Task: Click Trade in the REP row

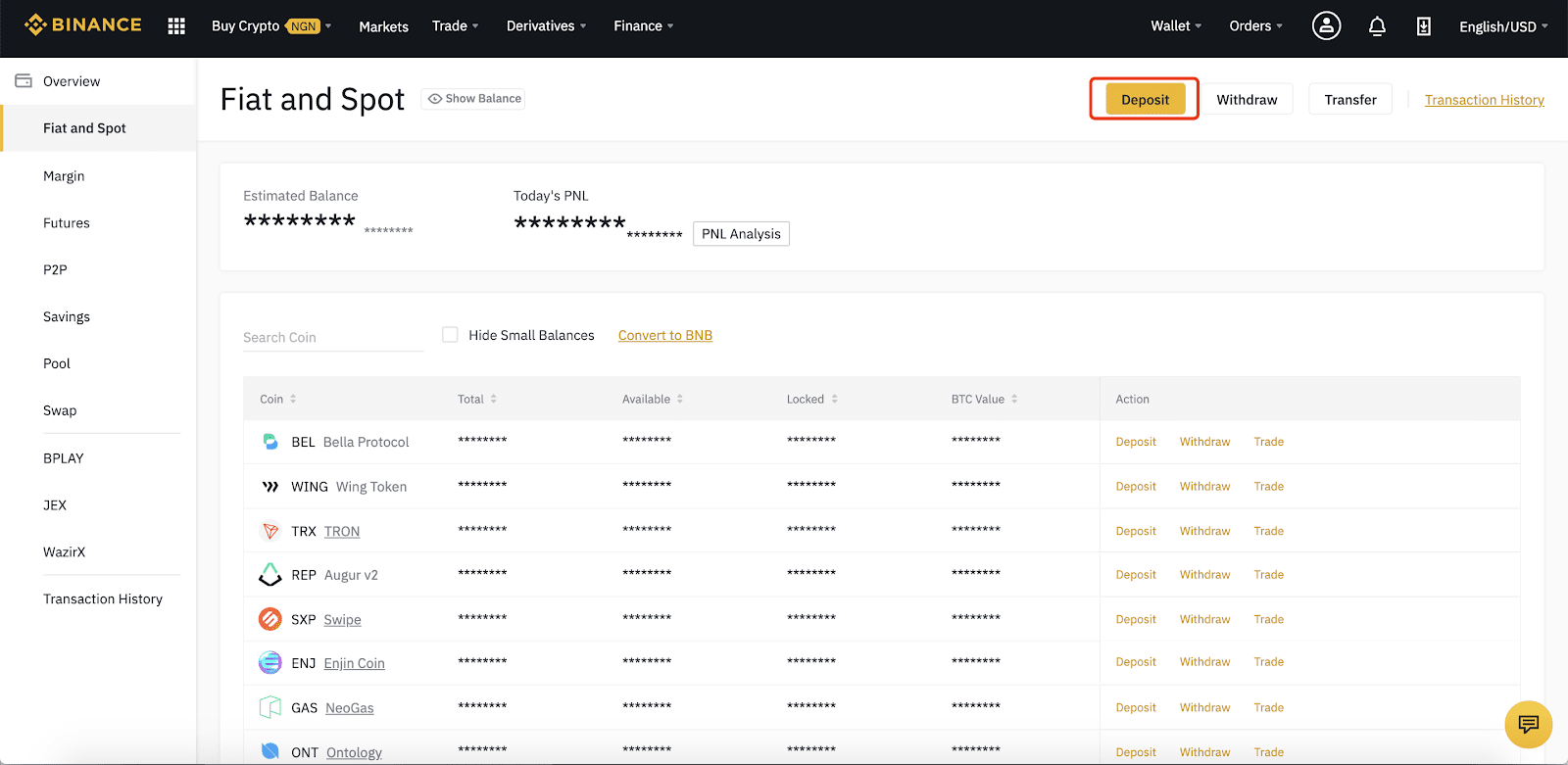Action: coord(1268,575)
